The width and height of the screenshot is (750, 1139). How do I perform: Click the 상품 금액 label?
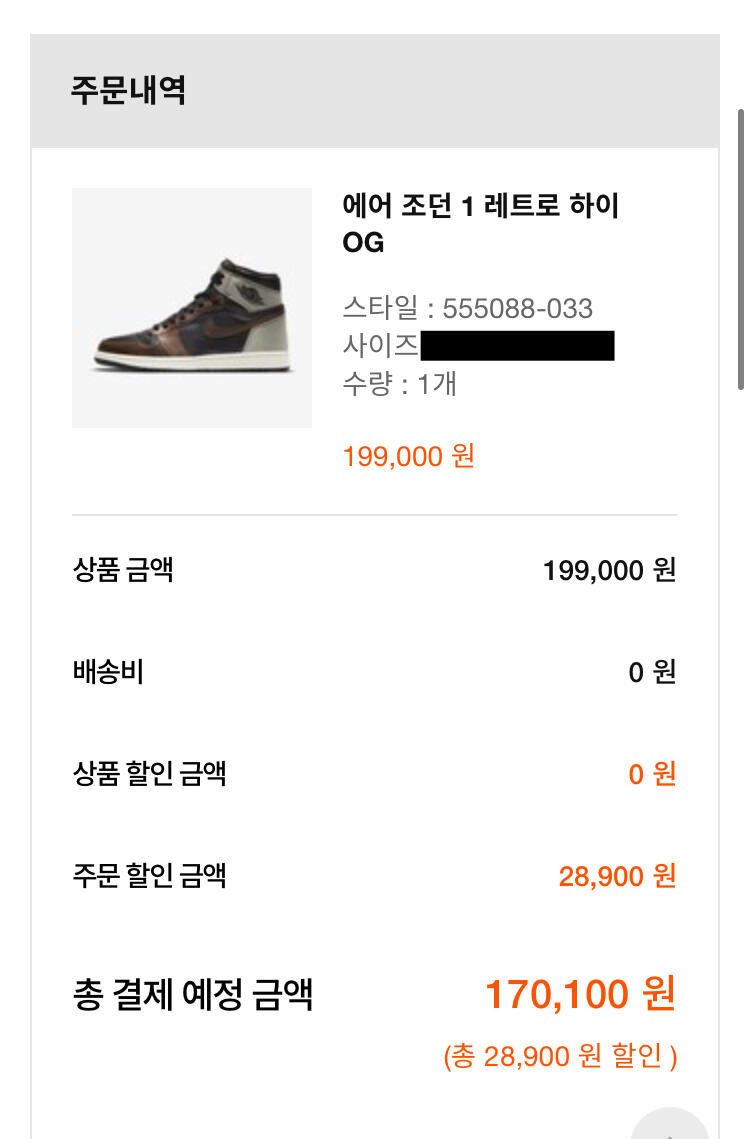(124, 571)
